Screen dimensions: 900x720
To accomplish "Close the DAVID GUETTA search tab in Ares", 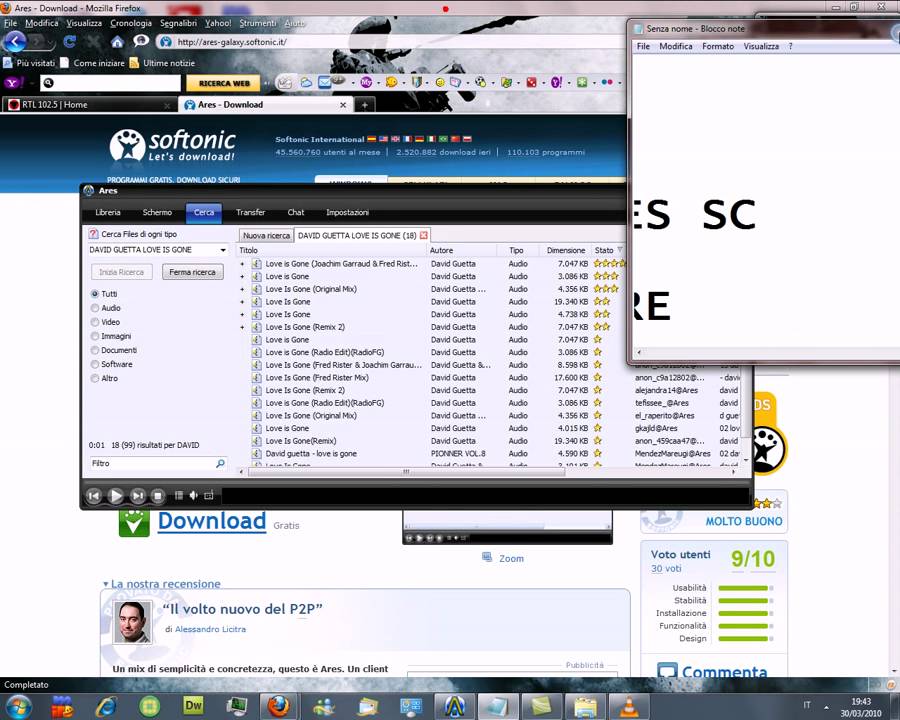I will pos(424,235).
